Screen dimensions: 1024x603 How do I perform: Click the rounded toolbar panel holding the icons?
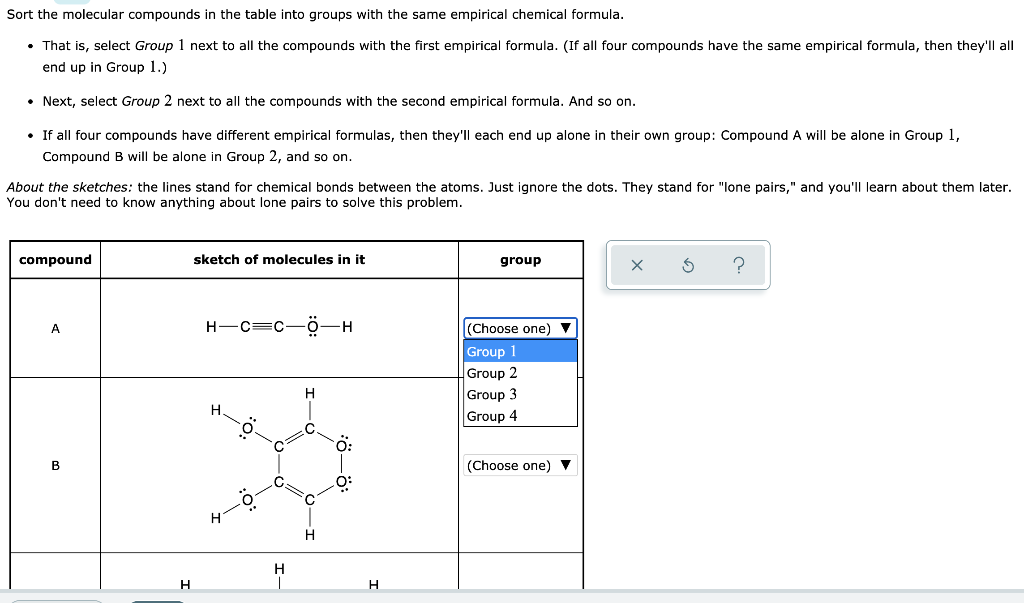coord(687,264)
